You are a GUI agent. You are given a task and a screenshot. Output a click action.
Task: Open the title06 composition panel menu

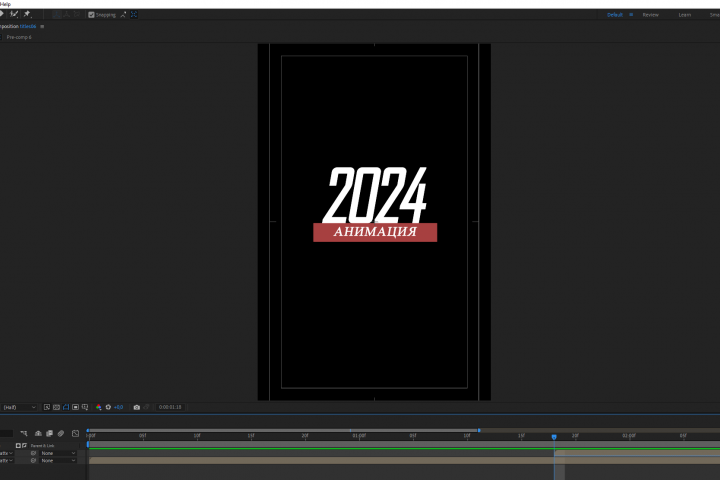click(x=42, y=27)
